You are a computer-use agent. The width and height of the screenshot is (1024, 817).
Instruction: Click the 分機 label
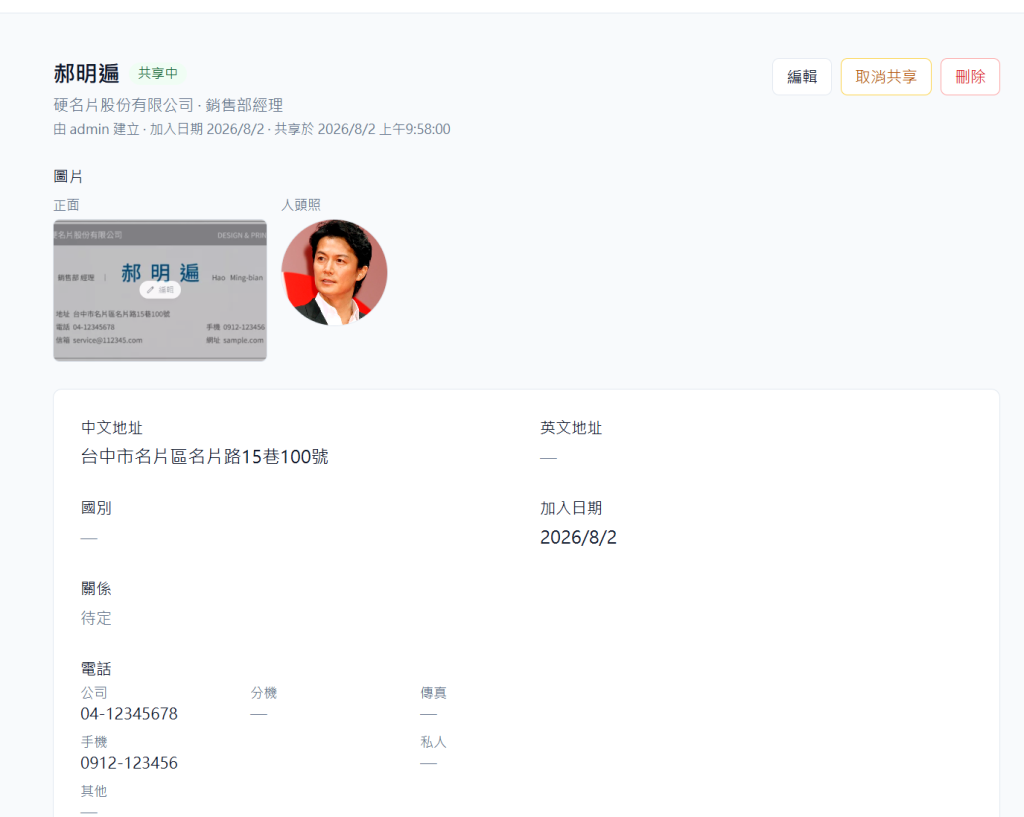pos(264,693)
